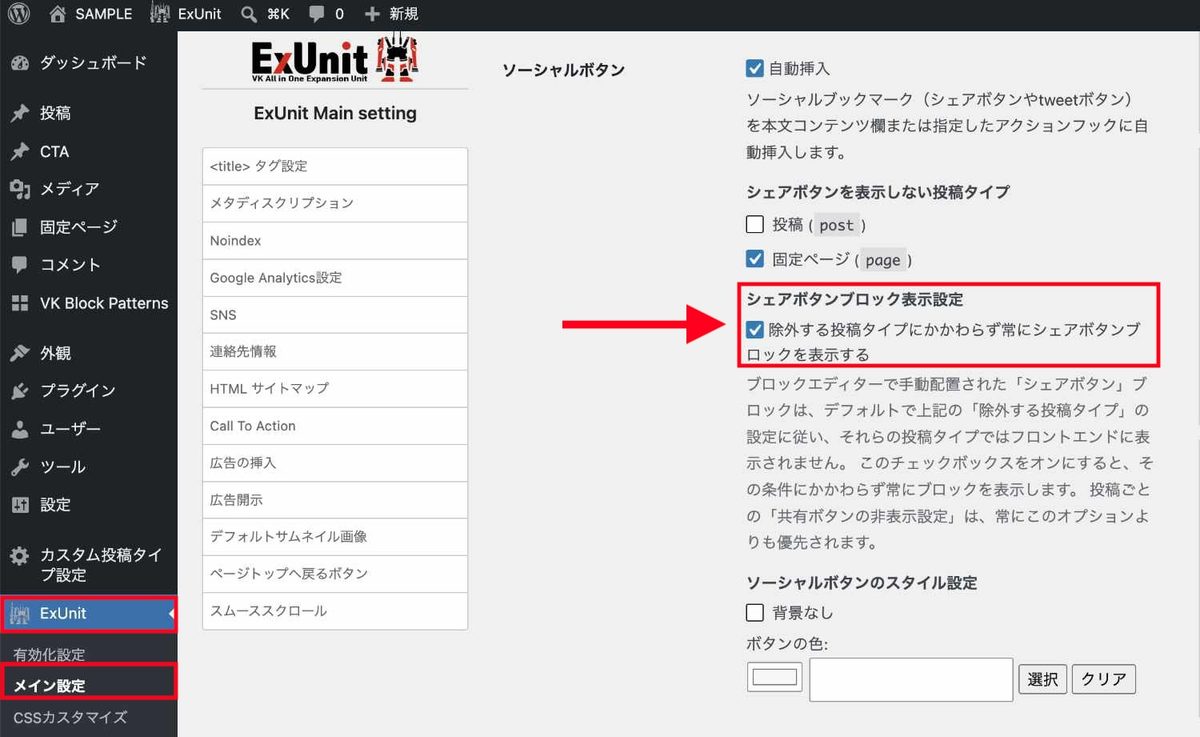Image resolution: width=1200 pixels, height=737 pixels.
Task: Click the 設定 sliders icon
Action: point(20,505)
